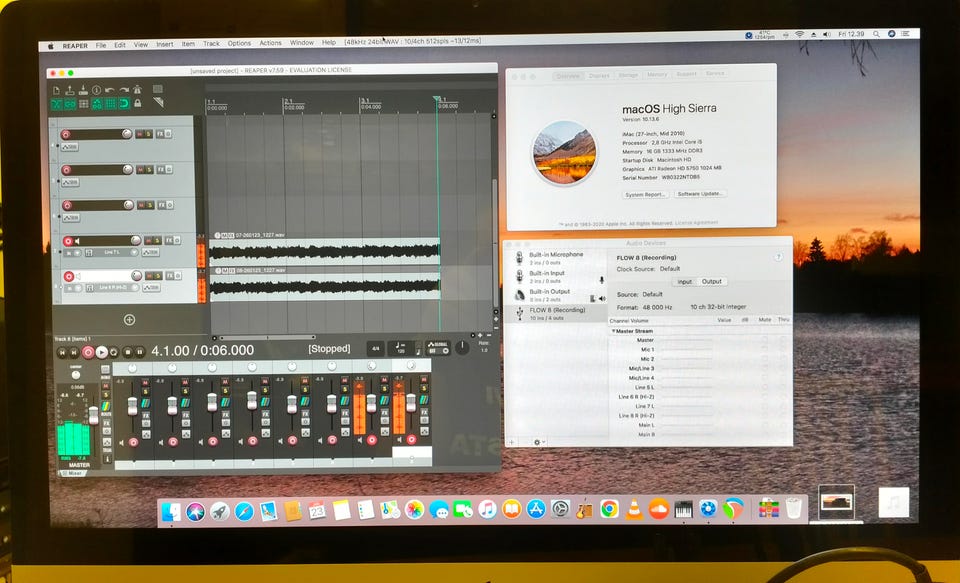Select FLOW 8 (Recording) device
Viewport: 960px width, 583px height.
tap(556, 314)
